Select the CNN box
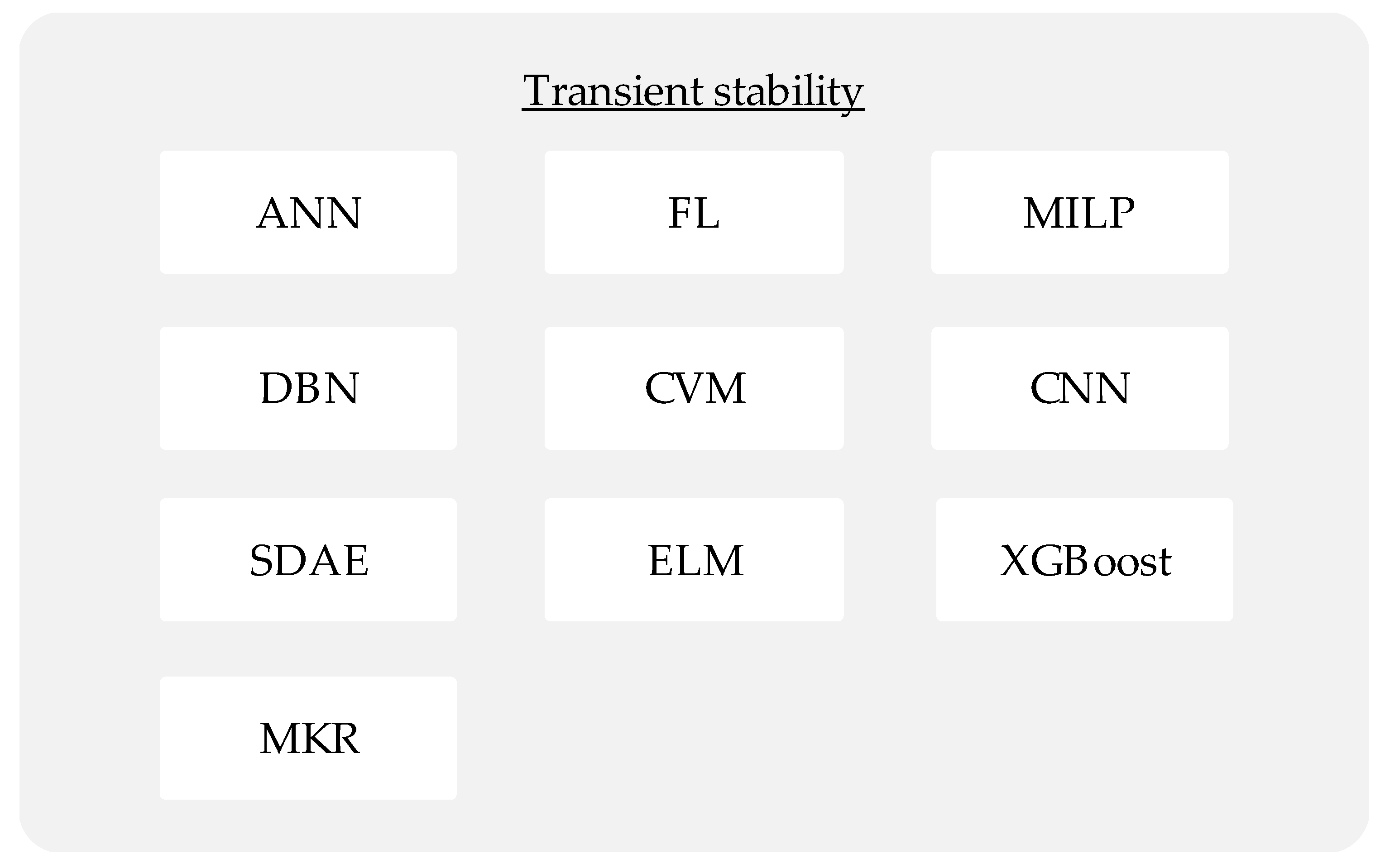 [x=1079, y=388]
